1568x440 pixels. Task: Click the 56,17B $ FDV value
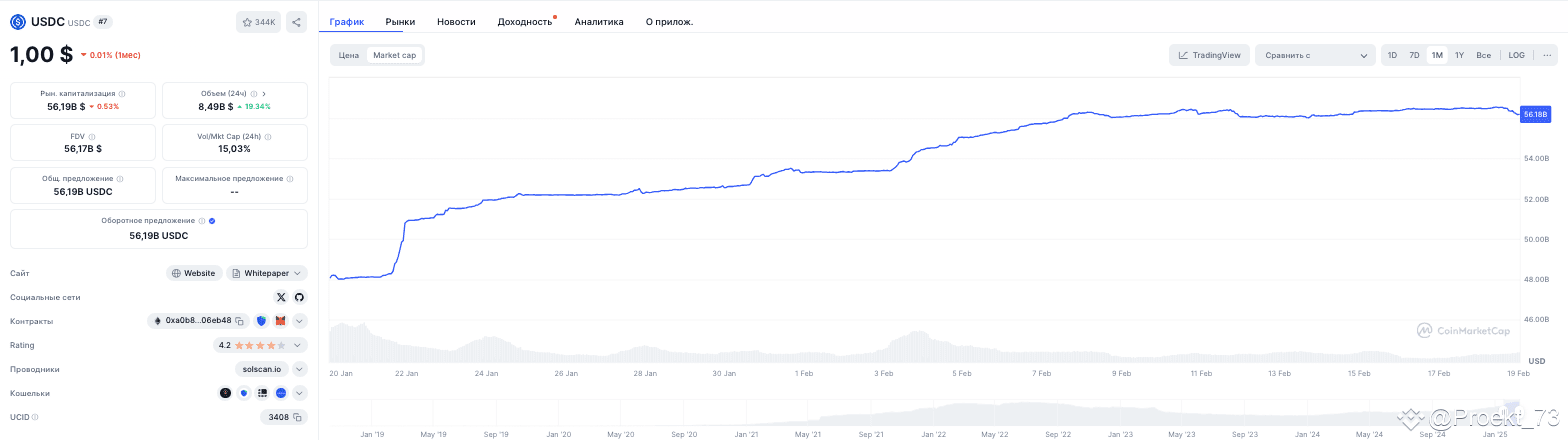click(83, 148)
